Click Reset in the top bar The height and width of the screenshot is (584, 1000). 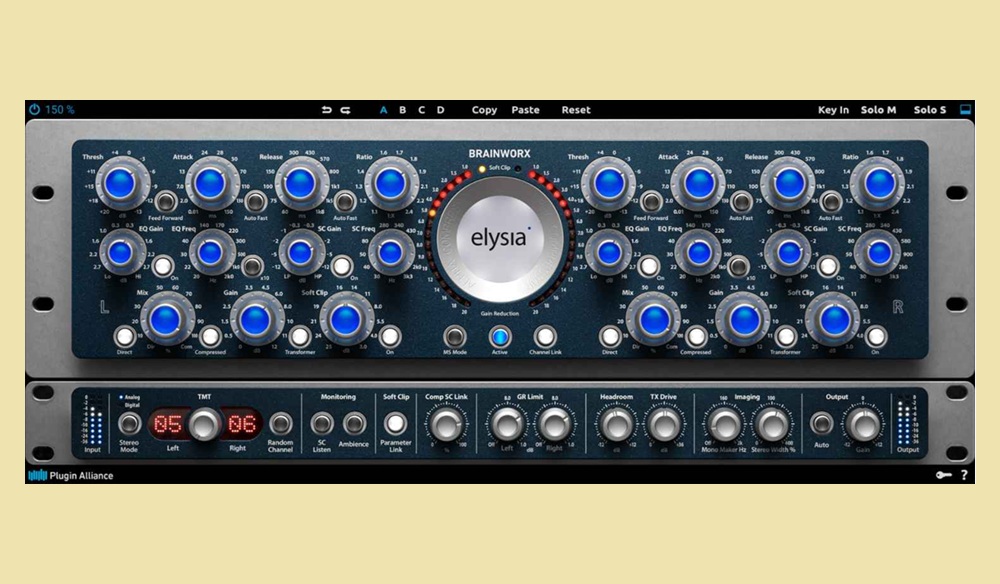pos(576,110)
